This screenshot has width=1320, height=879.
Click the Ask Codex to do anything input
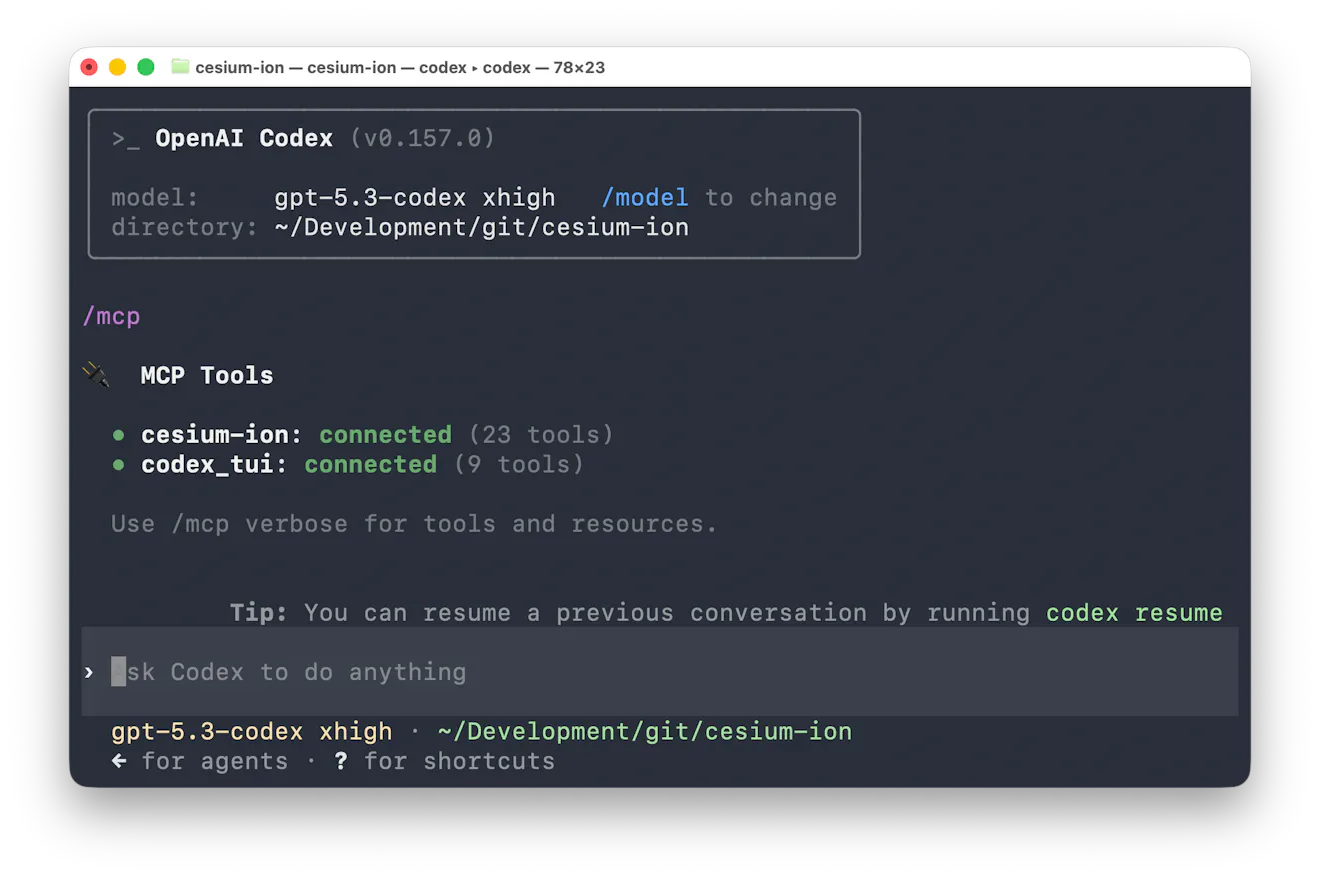(x=660, y=672)
